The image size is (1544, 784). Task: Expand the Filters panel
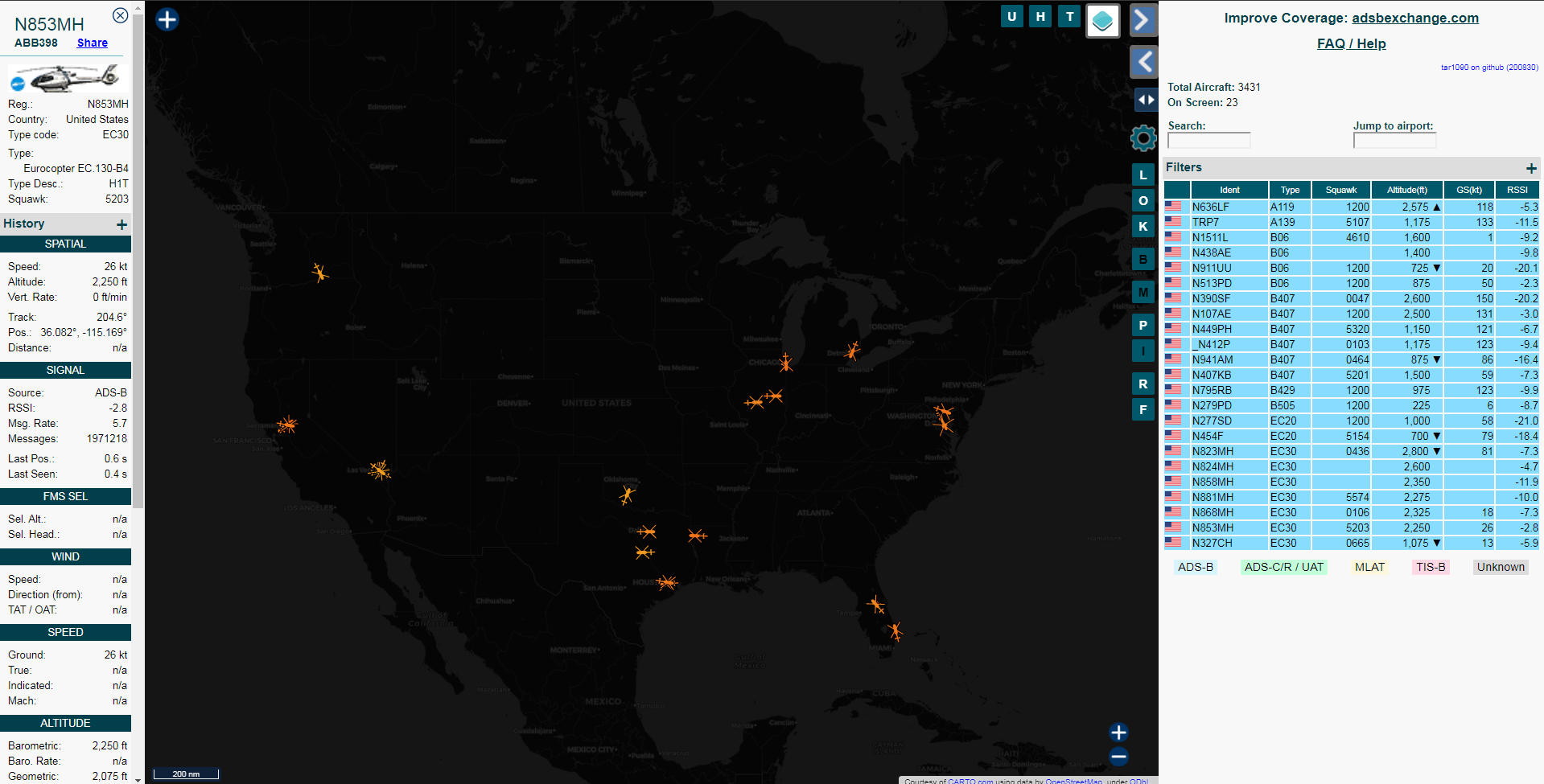(x=1531, y=168)
